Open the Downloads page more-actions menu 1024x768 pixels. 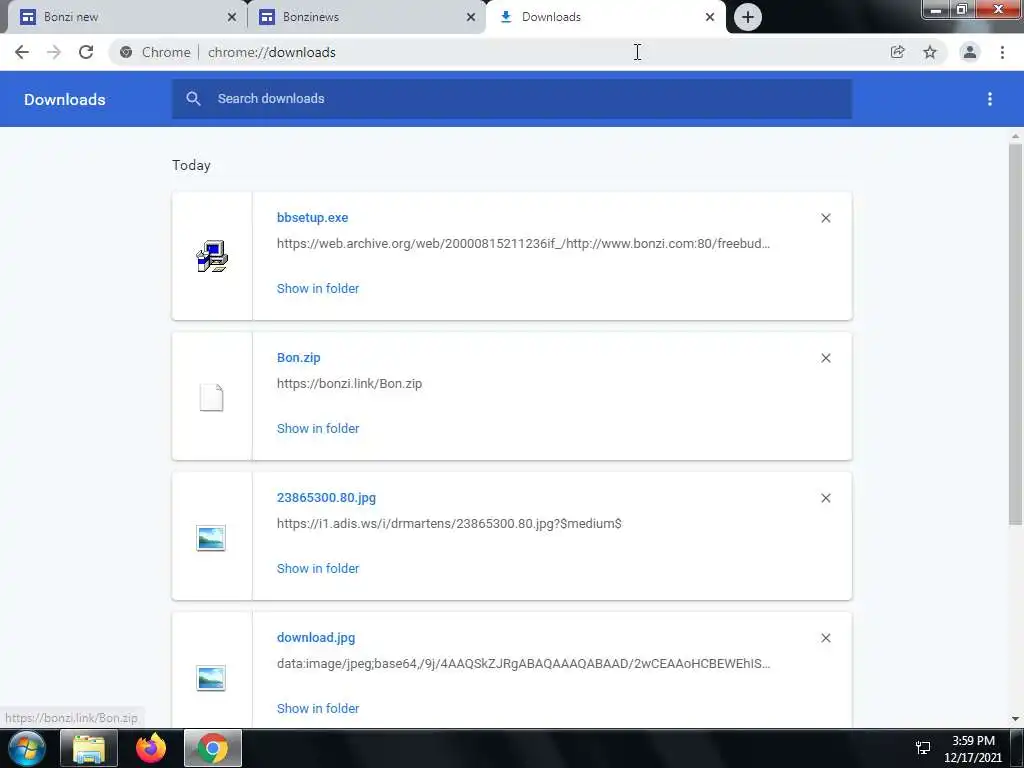coord(990,99)
